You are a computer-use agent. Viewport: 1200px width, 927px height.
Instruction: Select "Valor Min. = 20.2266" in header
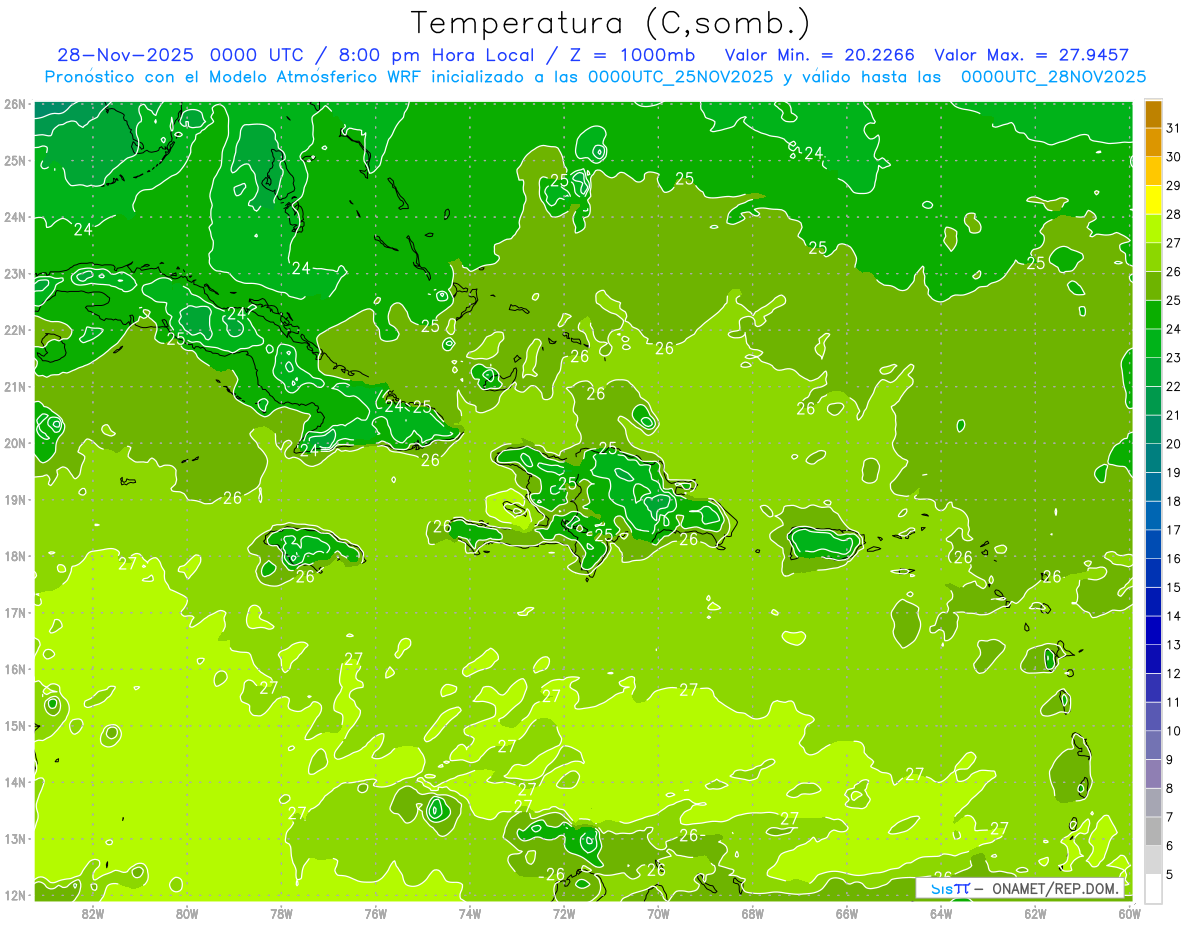coord(820,55)
